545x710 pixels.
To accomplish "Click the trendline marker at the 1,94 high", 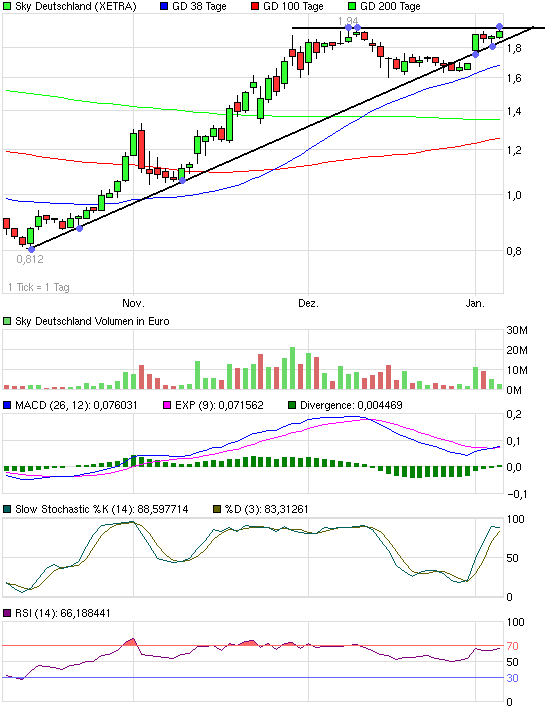I will (x=348, y=28).
